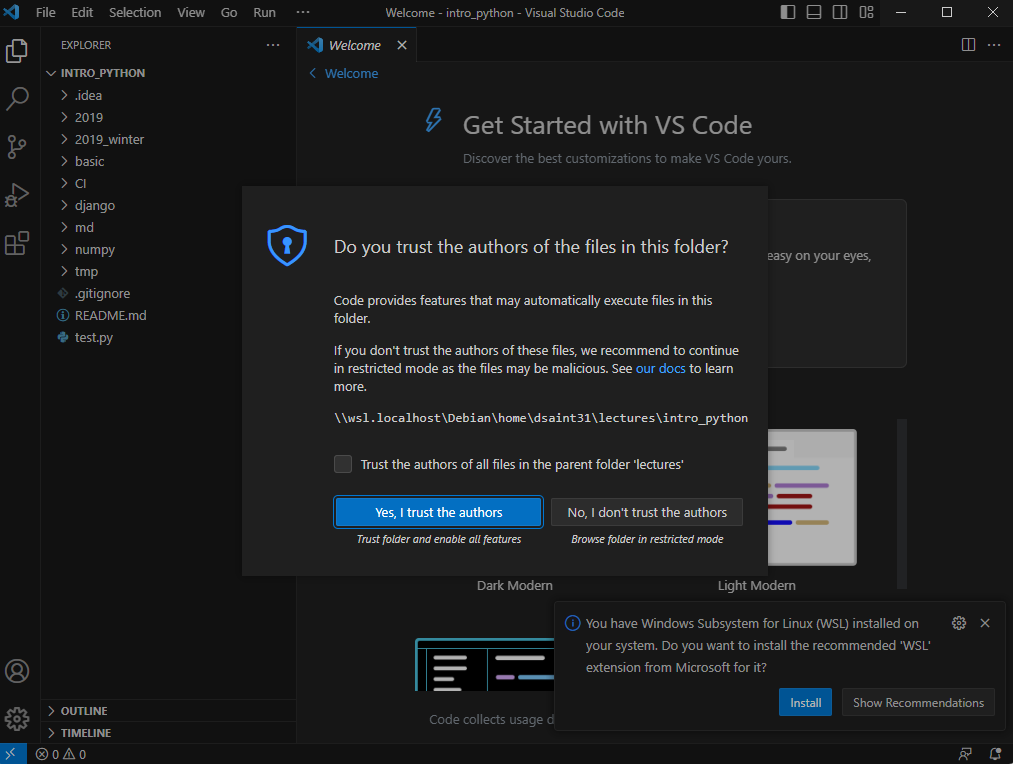Open the overflow menu ellipsis in menu bar
1013x764 pixels.
pyautogui.click(x=302, y=12)
